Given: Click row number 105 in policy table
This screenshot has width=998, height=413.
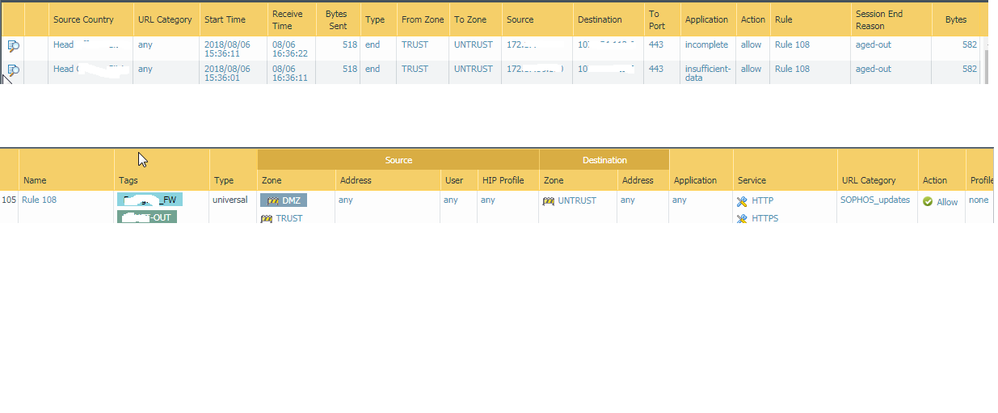Looking at the screenshot, I should pyautogui.click(x=10, y=200).
